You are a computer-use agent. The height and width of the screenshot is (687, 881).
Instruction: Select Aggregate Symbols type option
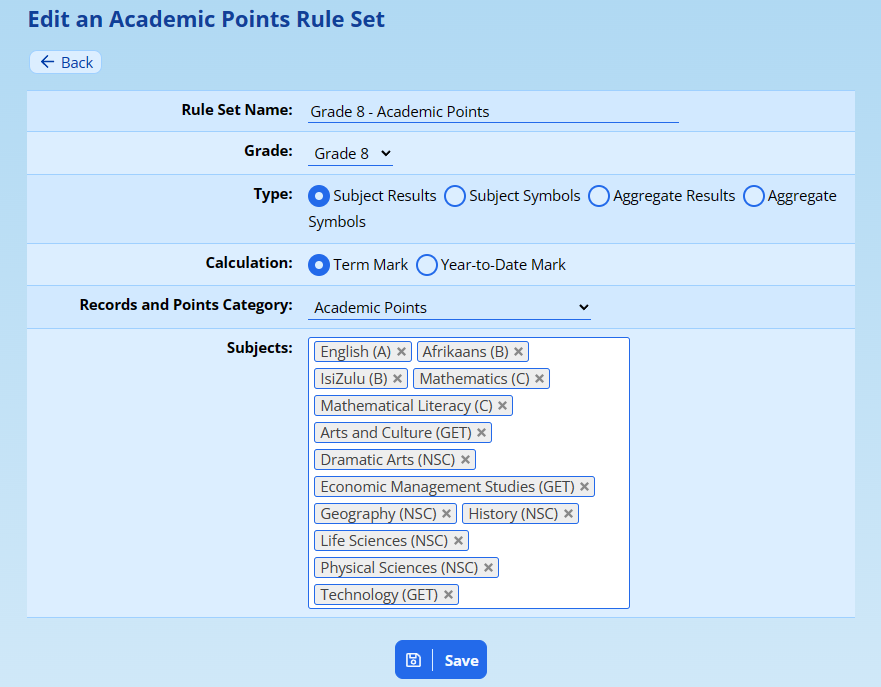[x=754, y=196]
